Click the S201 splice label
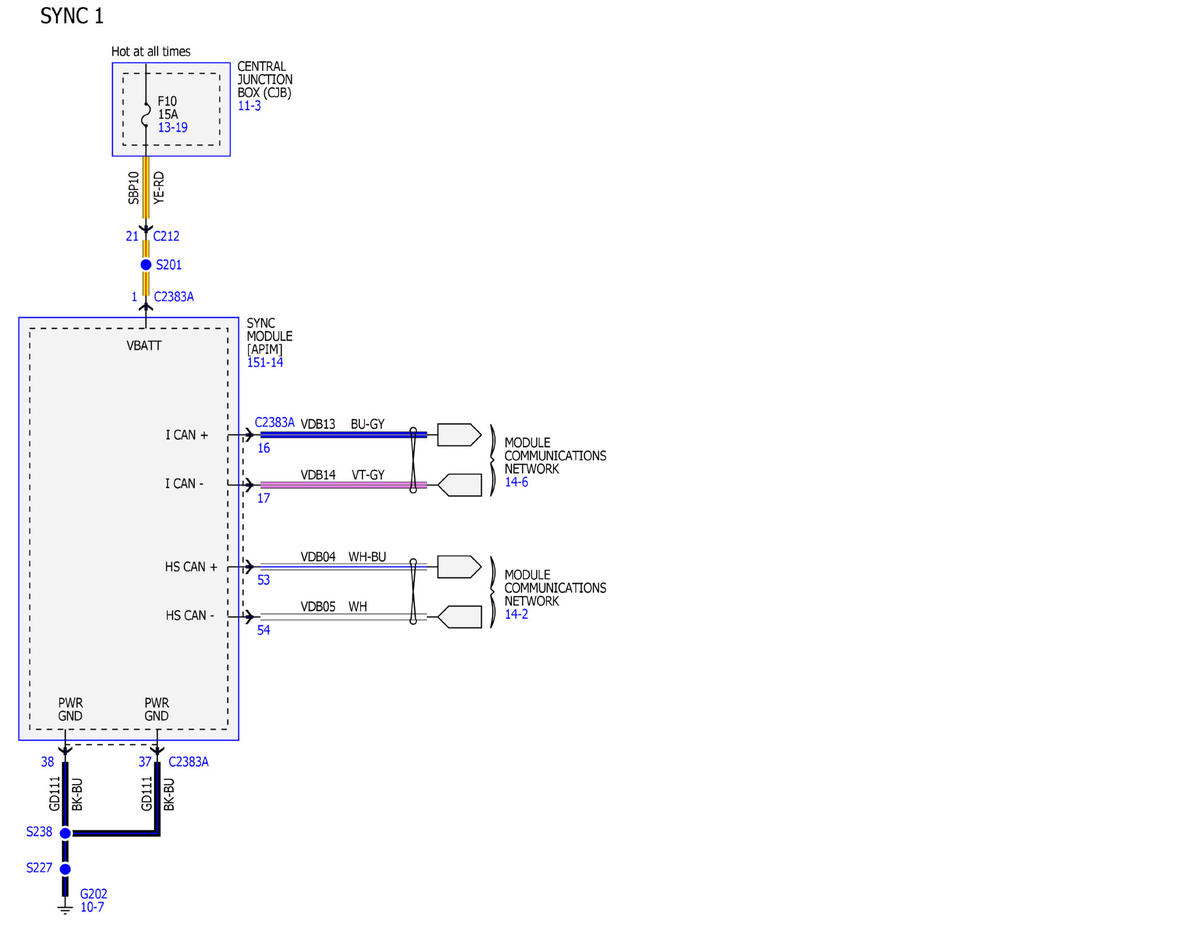1200x927 pixels. point(170,265)
